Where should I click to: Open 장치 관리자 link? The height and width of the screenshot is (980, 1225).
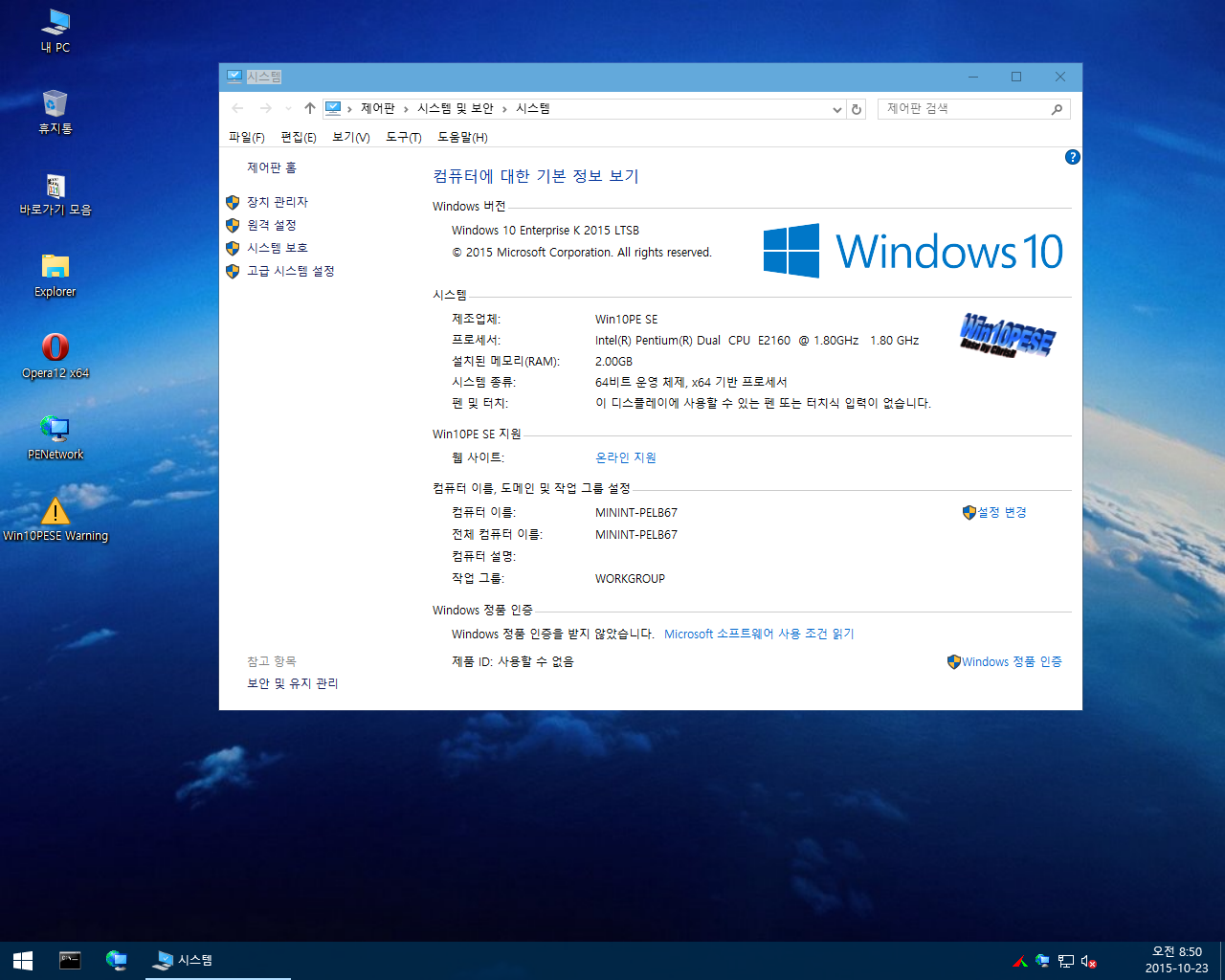pos(278,202)
